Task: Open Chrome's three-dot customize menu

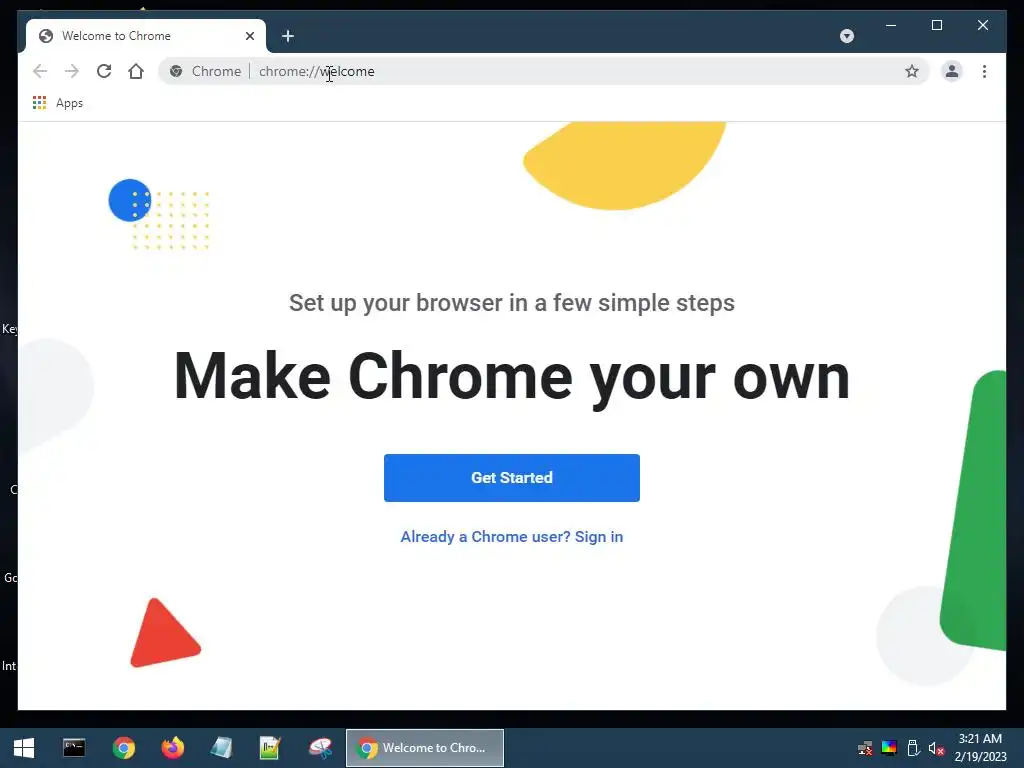Action: 984,71
